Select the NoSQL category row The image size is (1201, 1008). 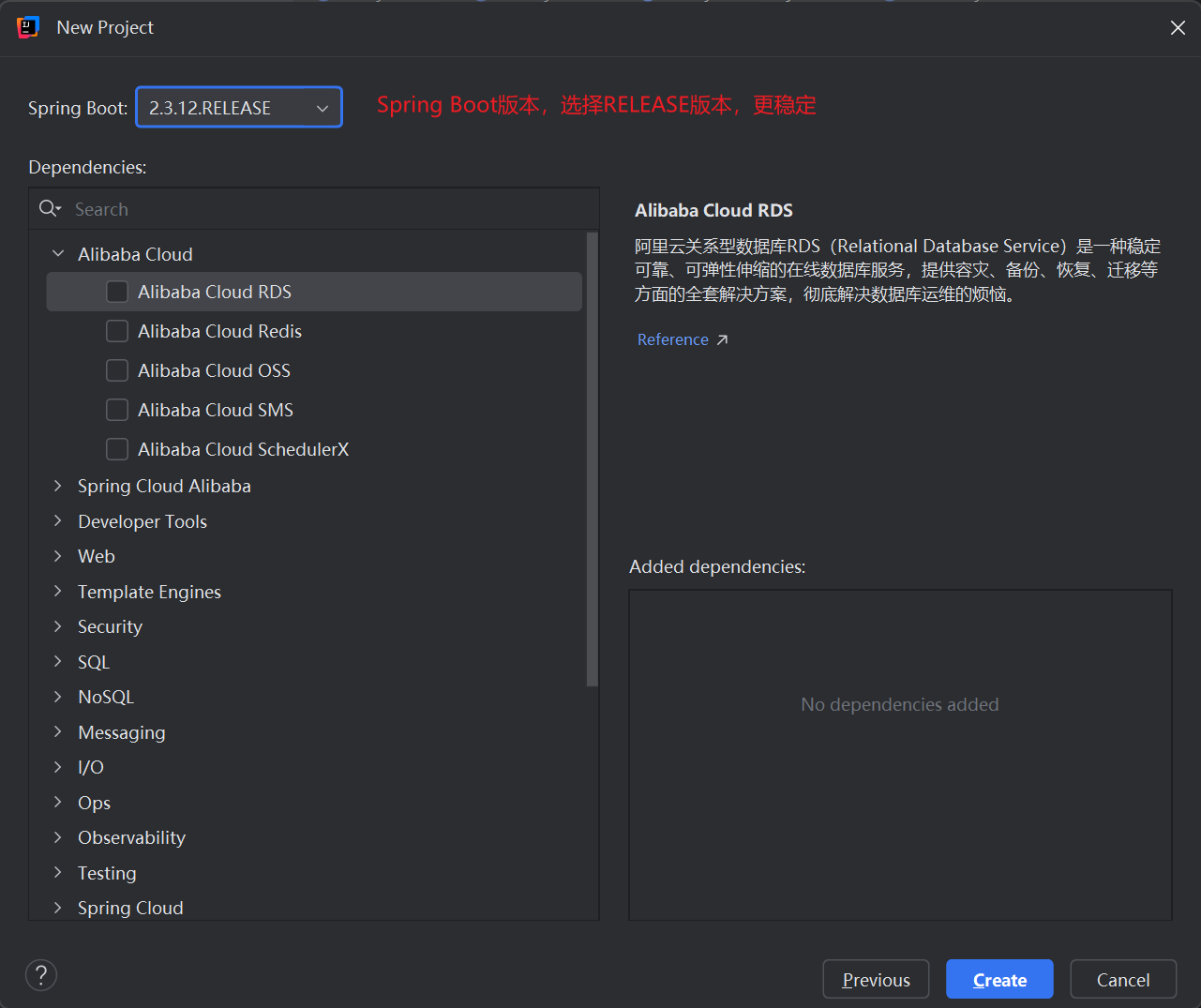coord(106,697)
